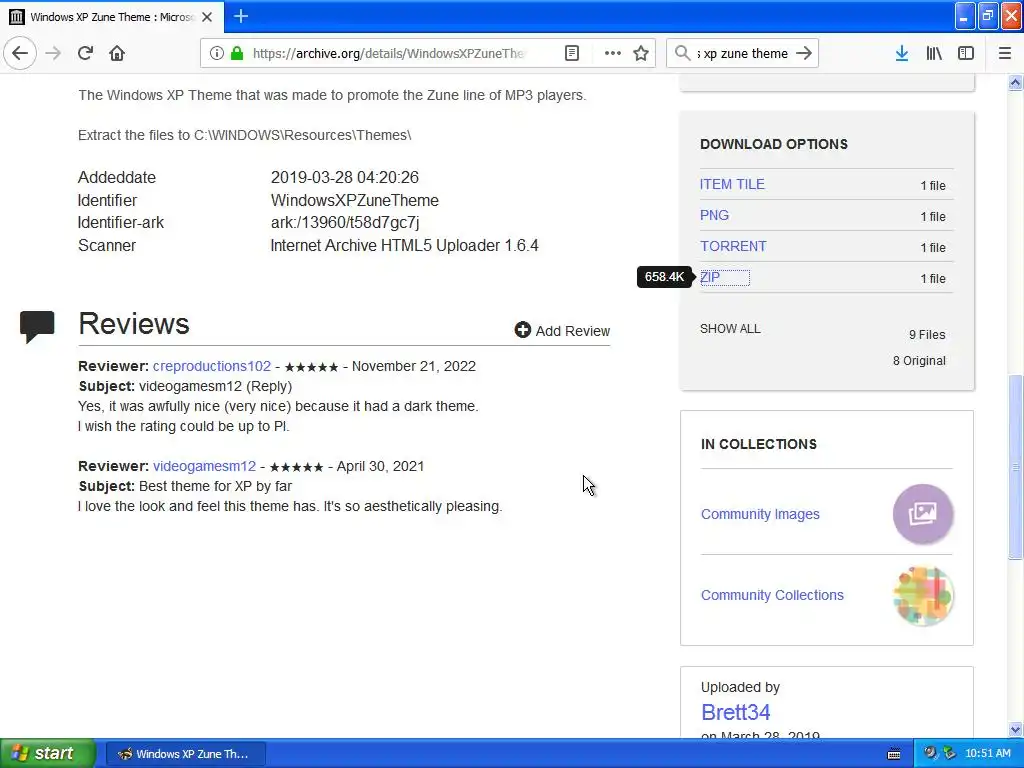Viewport: 1024px width, 768px height.
Task: Click the identifier value WindowsXPZuneTheme
Action: click(355, 200)
